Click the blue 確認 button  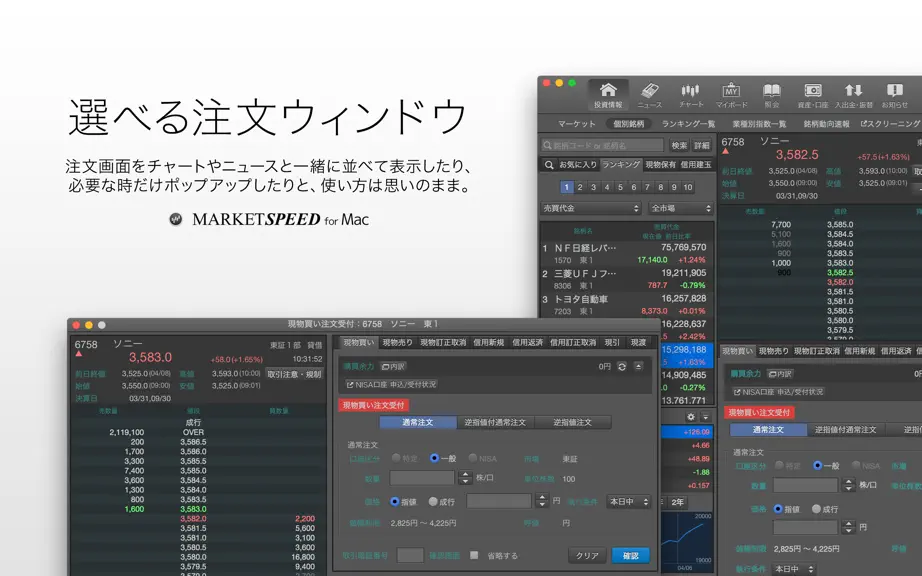coord(630,555)
